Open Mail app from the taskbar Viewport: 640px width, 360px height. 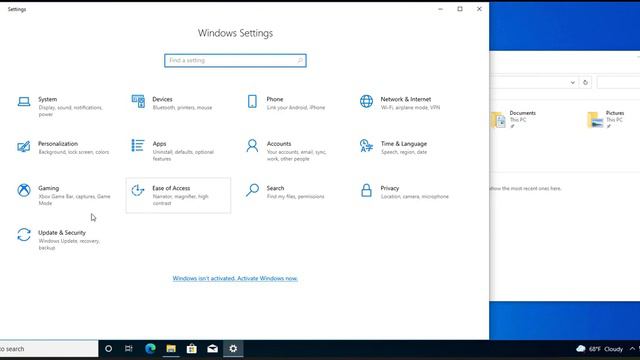tap(212, 349)
